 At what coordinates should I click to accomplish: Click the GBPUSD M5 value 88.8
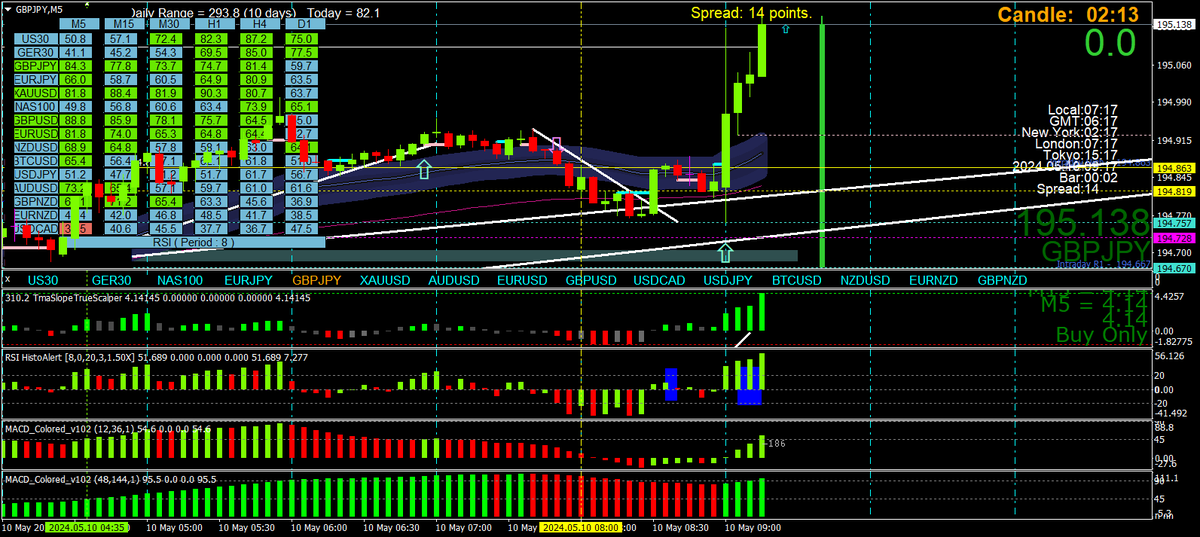click(x=78, y=120)
